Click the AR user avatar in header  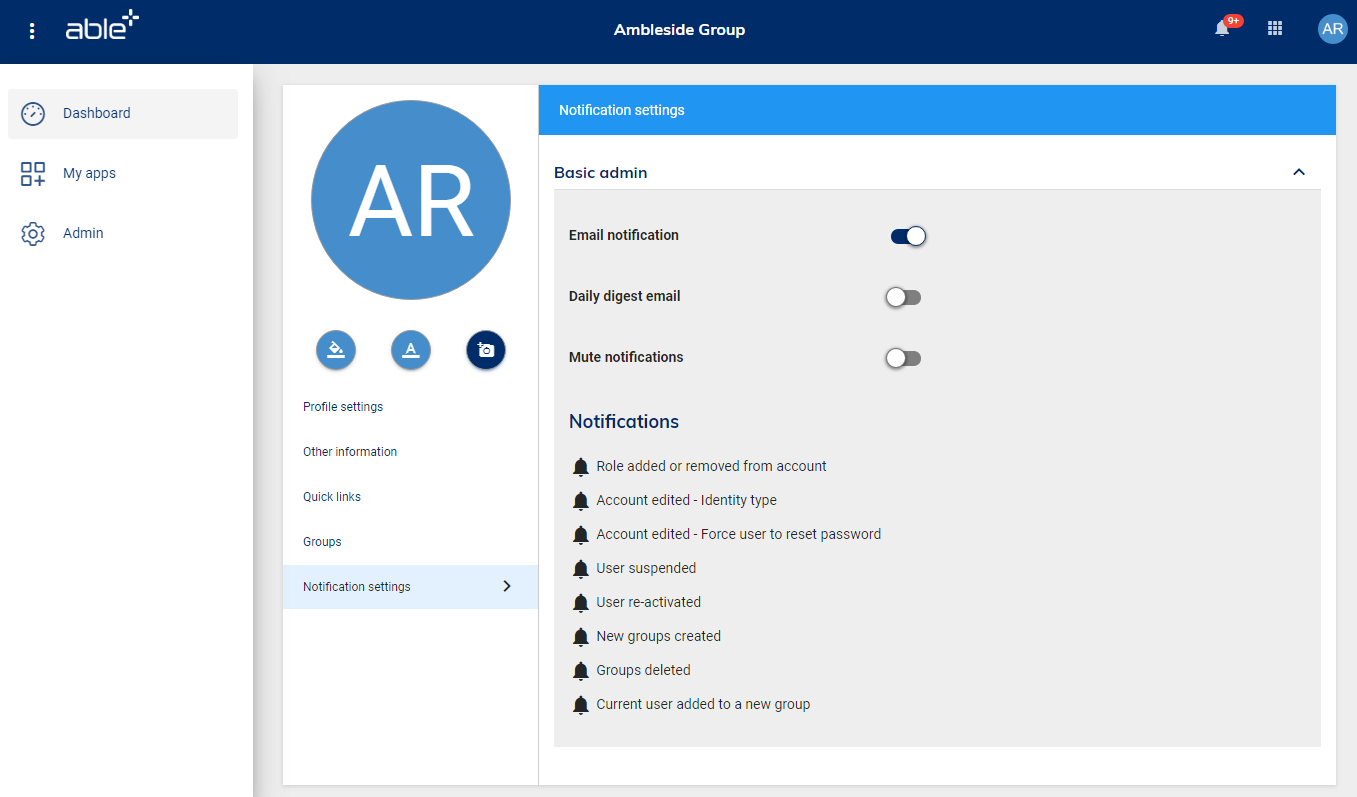pos(1332,29)
